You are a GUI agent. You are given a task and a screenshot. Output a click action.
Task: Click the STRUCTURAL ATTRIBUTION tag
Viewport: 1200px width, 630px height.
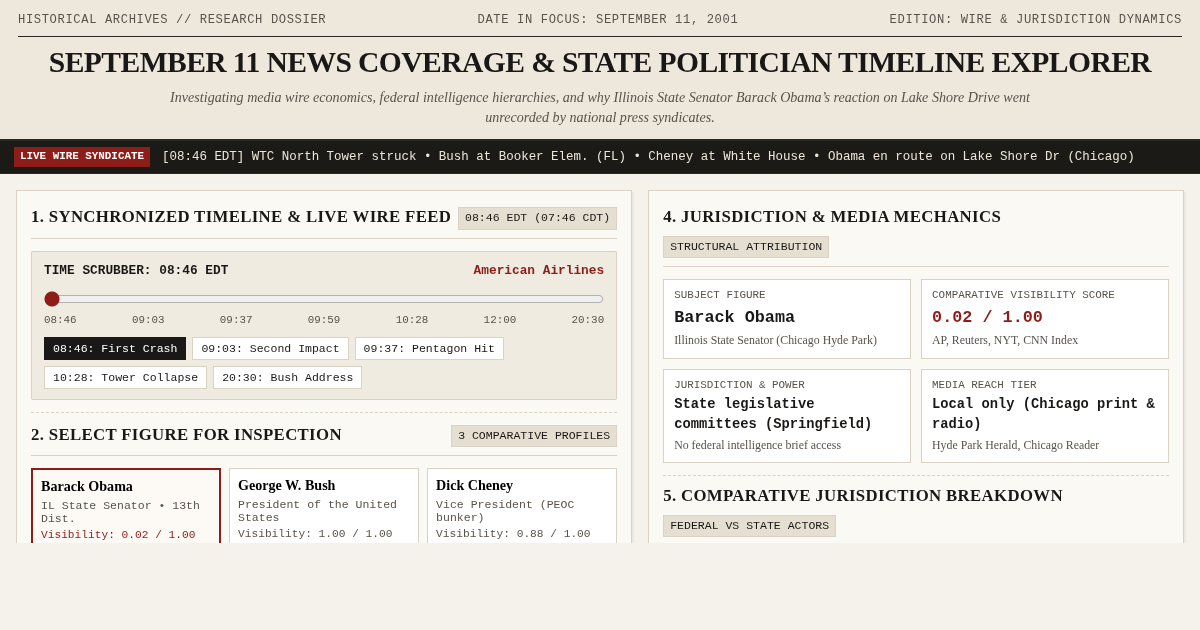[746, 247]
